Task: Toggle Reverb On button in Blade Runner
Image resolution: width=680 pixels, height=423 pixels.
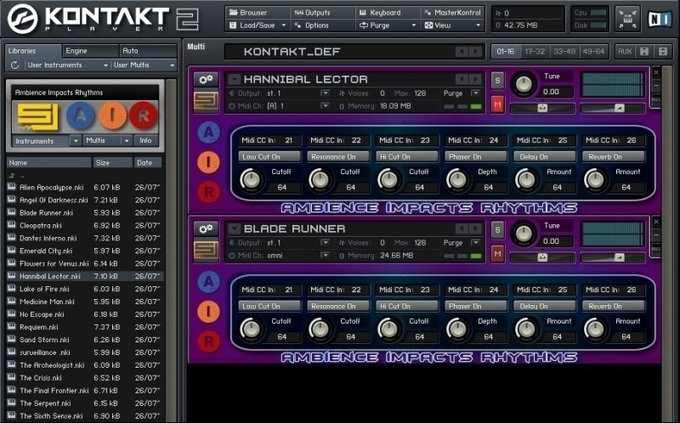Action: click(606, 306)
